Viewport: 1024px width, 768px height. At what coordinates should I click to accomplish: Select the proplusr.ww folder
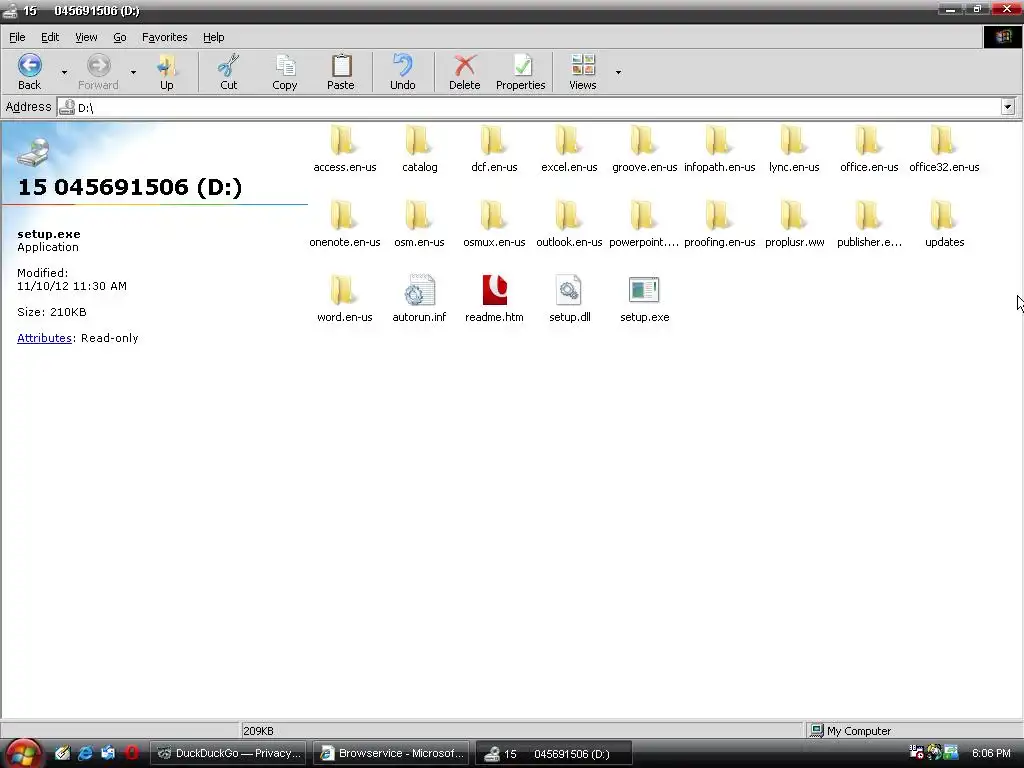(x=793, y=224)
